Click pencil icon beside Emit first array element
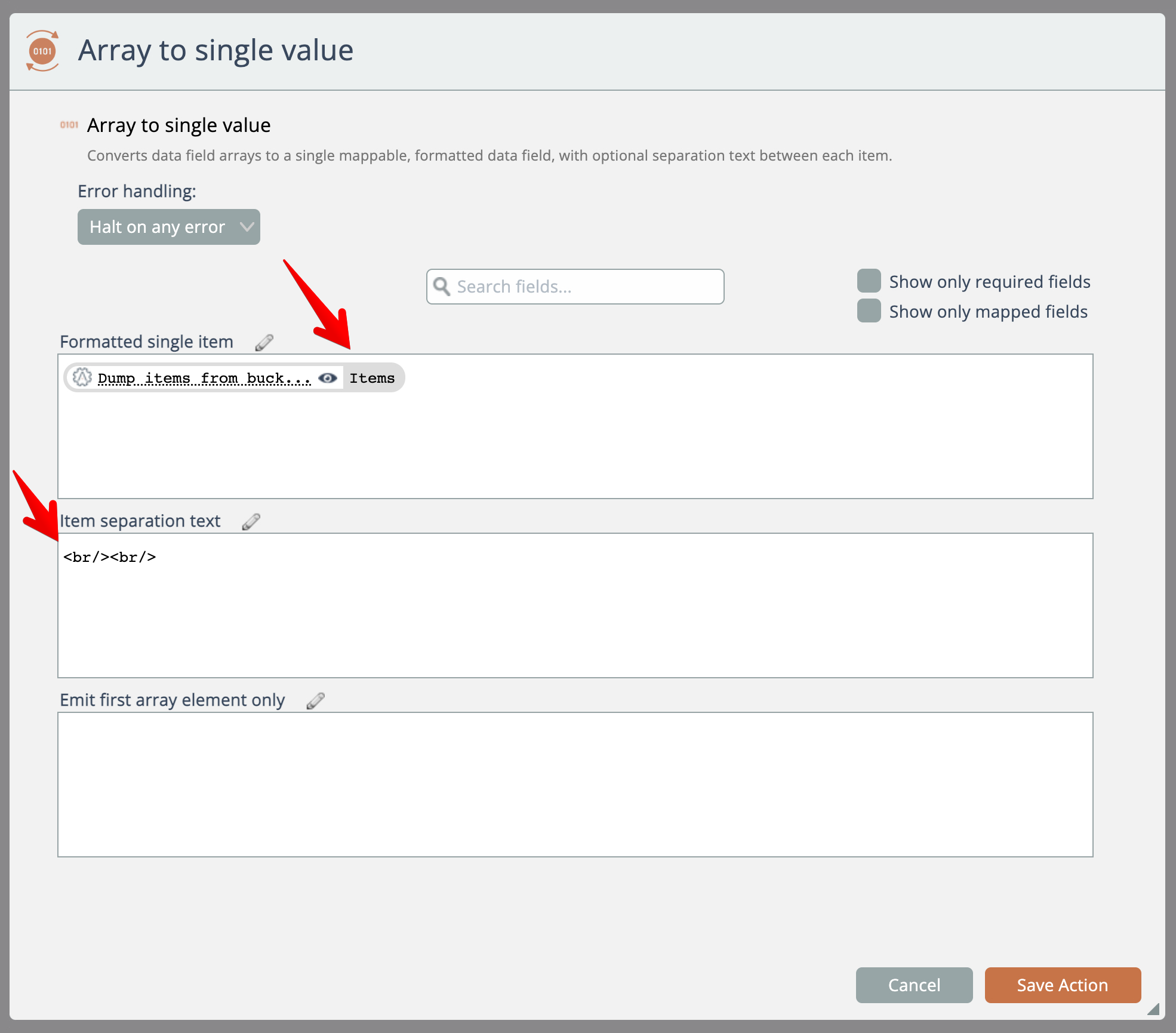Screen dimensions: 1176x1033 315,700
